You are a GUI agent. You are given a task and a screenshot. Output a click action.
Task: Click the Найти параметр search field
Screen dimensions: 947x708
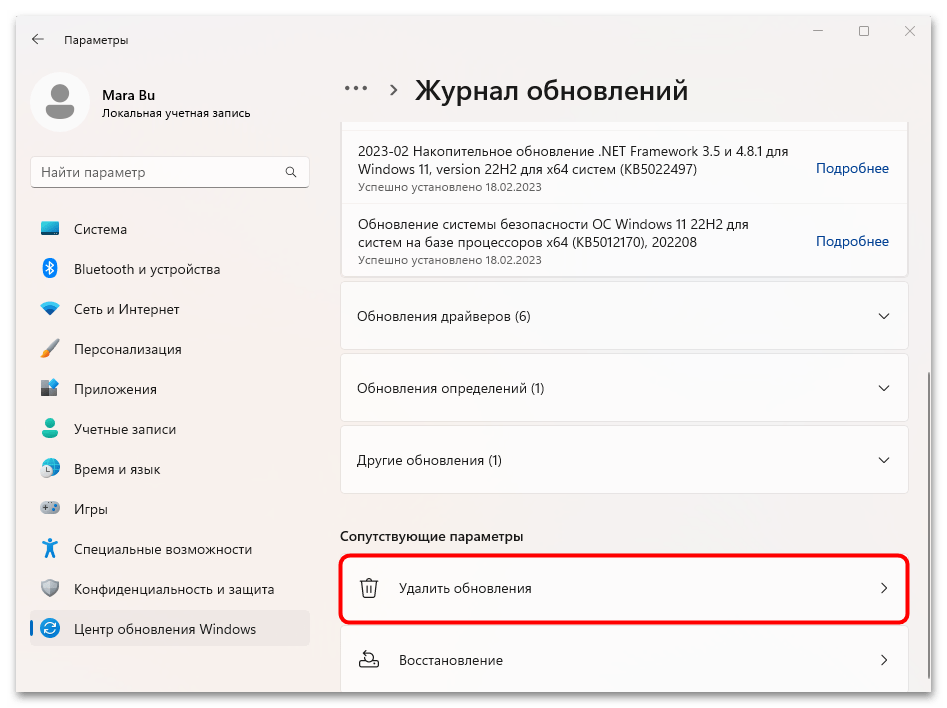click(x=170, y=172)
